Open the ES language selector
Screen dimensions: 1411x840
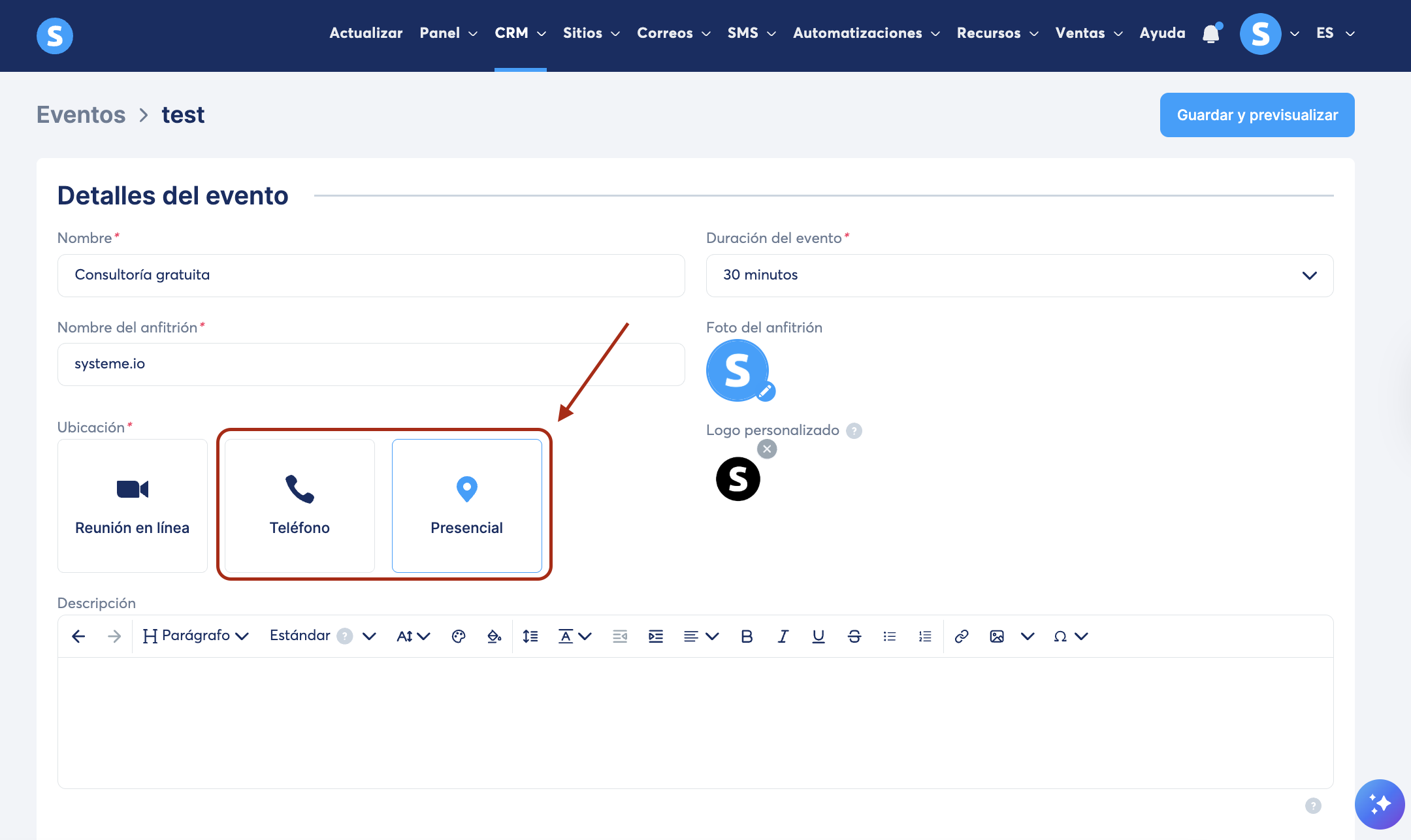coord(1335,33)
